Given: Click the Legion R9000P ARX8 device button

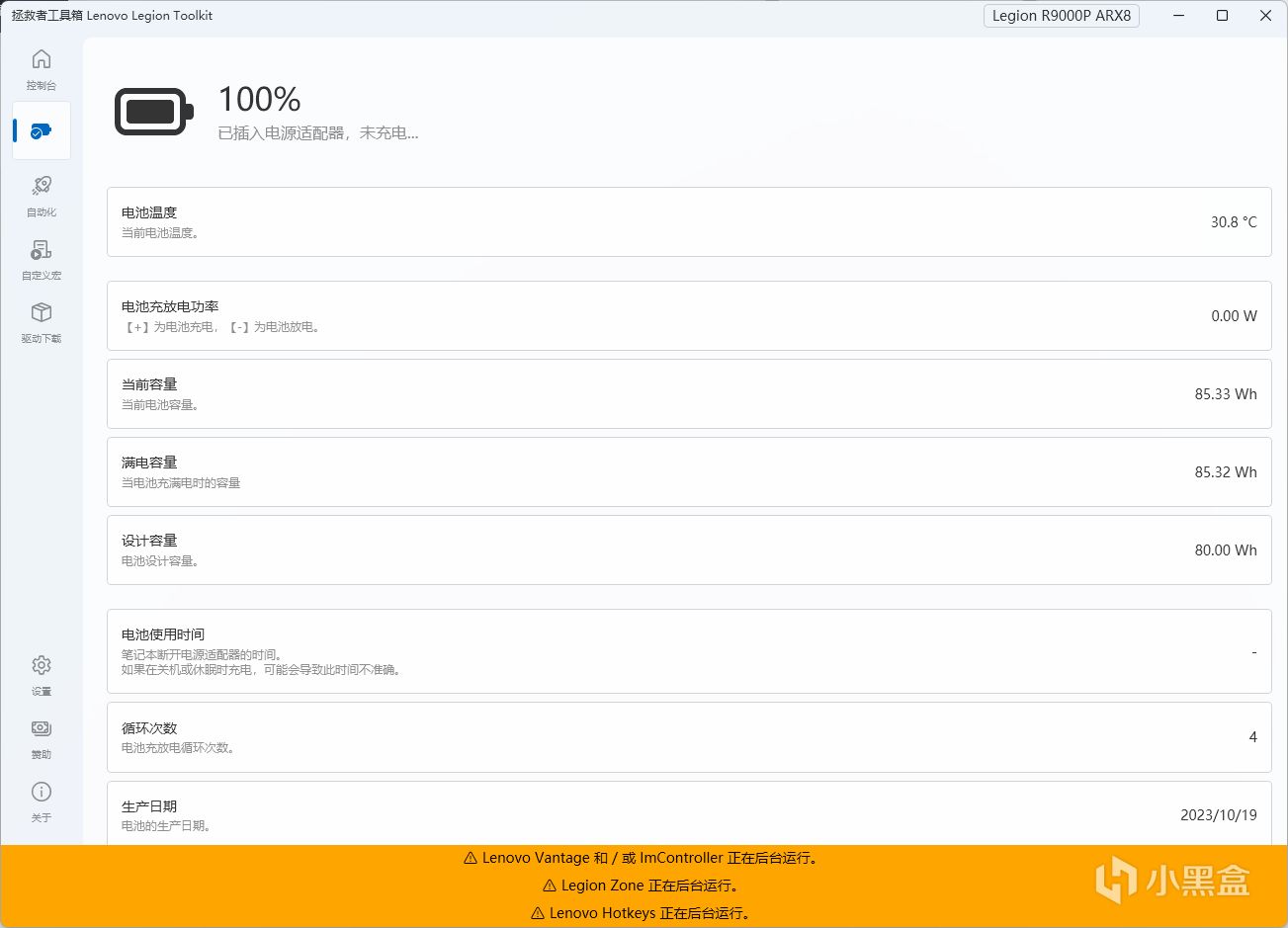Looking at the screenshot, I should coord(1062,16).
